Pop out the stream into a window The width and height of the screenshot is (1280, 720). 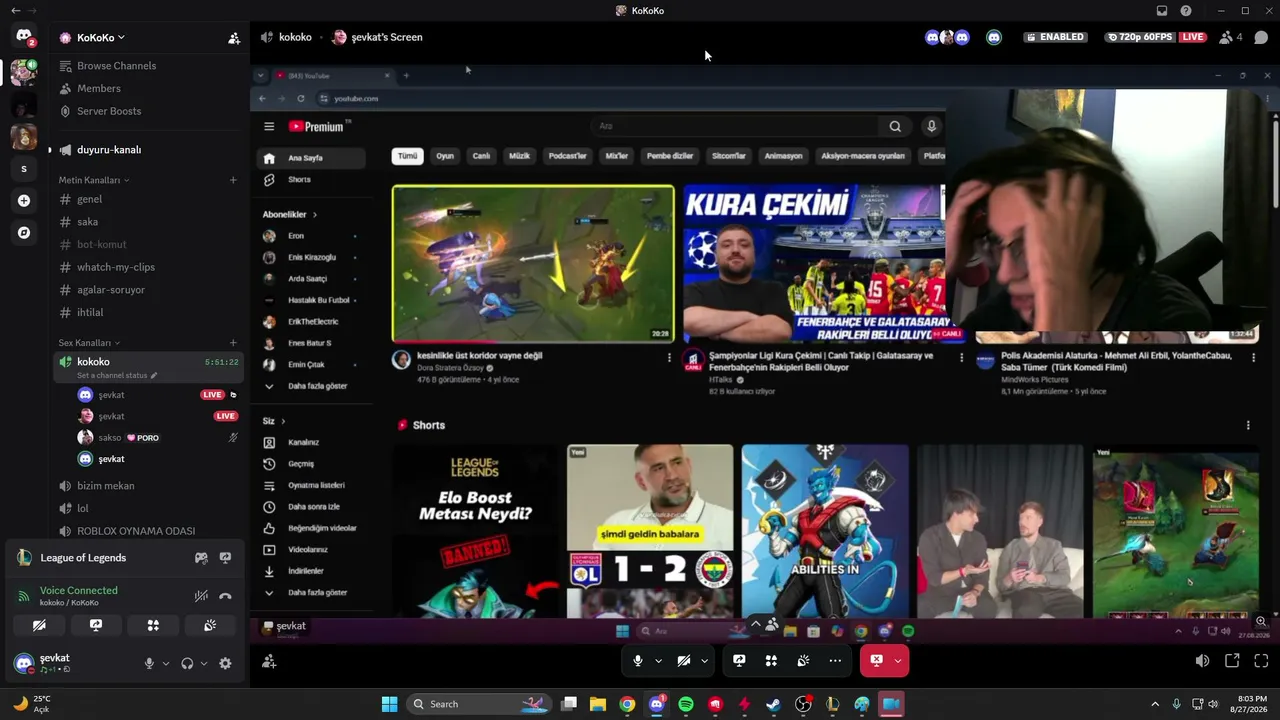pos(1232,661)
